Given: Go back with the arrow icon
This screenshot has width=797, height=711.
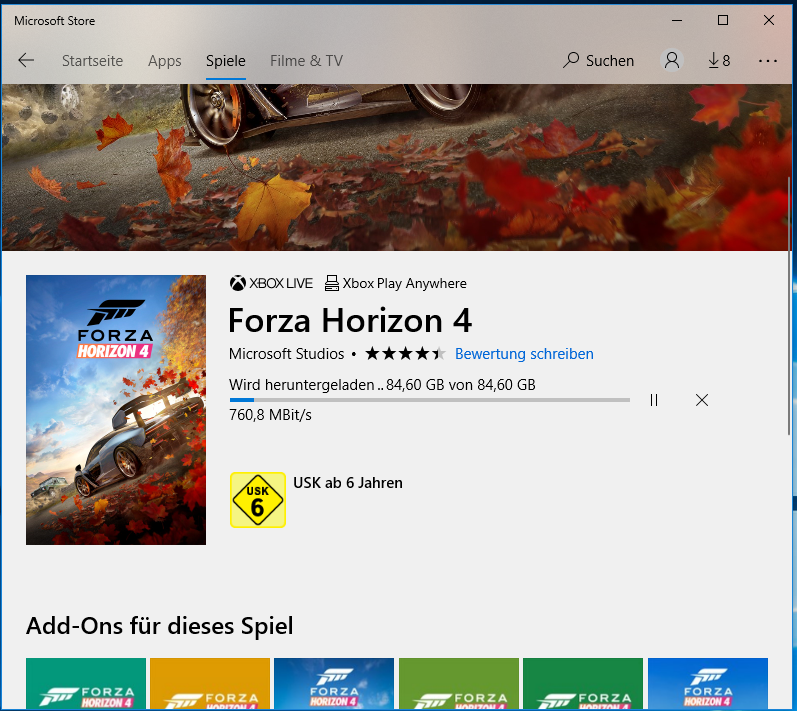Looking at the screenshot, I should [x=26, y=60].
